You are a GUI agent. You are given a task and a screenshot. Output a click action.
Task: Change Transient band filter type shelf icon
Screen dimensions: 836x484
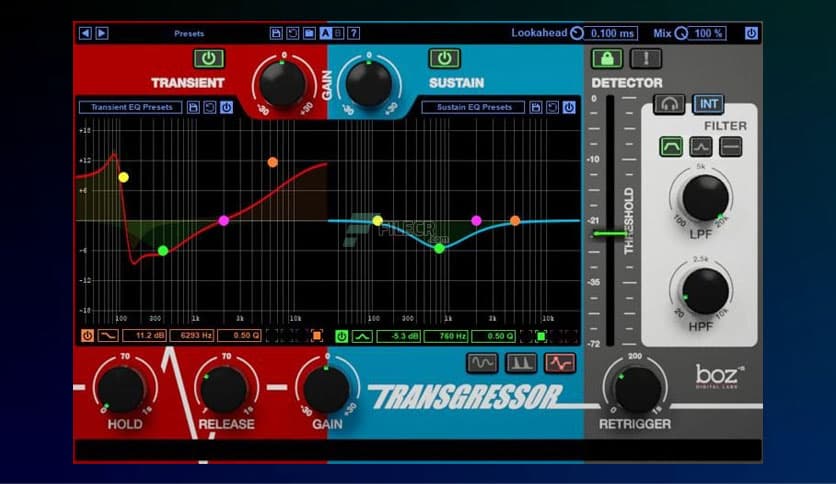tap(108, 336)
